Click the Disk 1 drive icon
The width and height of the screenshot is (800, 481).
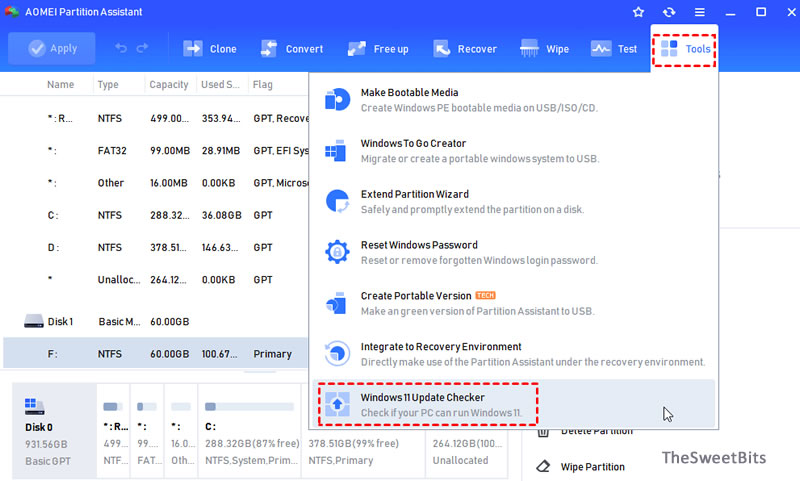tap(34, 321)
